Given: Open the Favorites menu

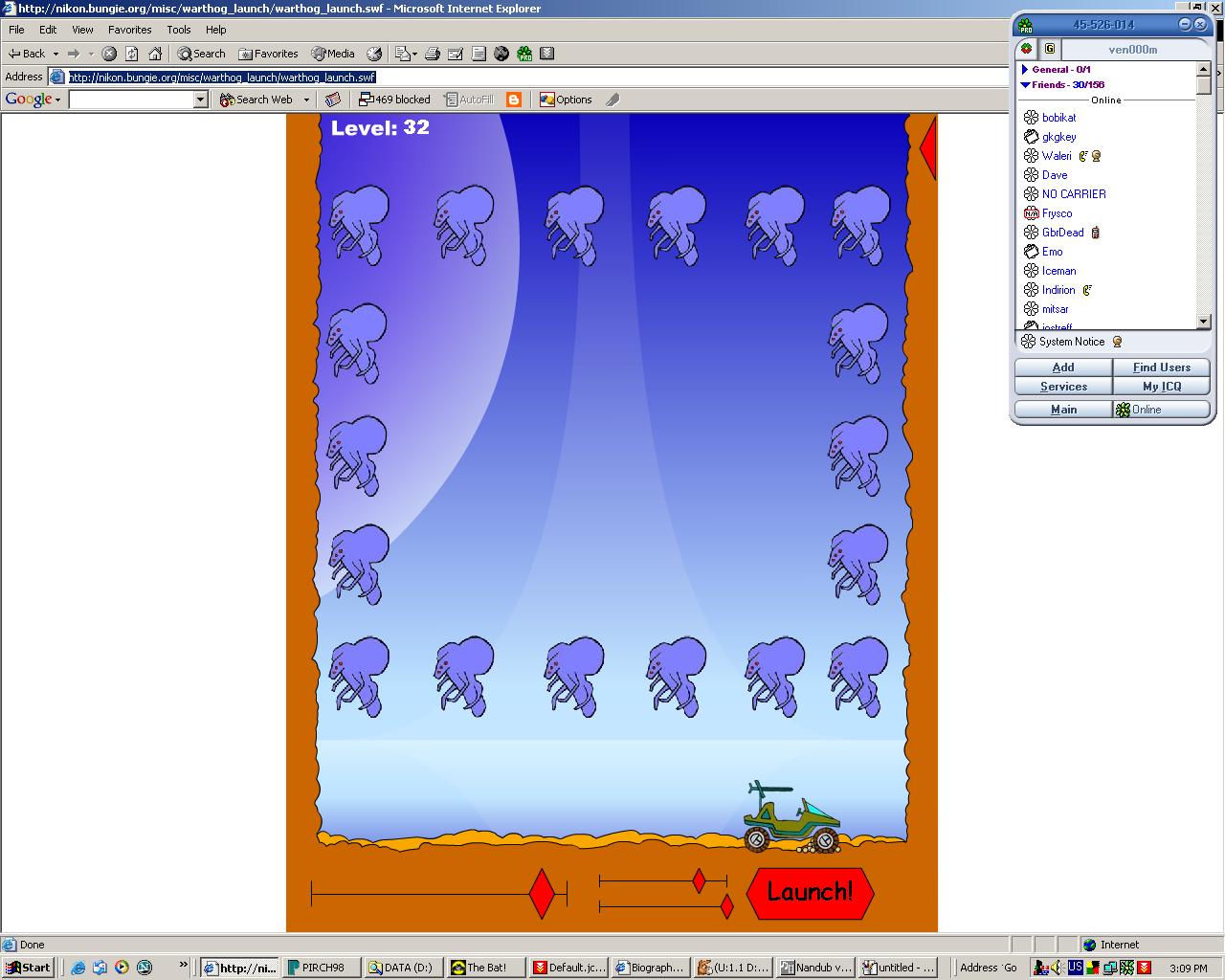Looking at the screenshot, I should 129,30.
